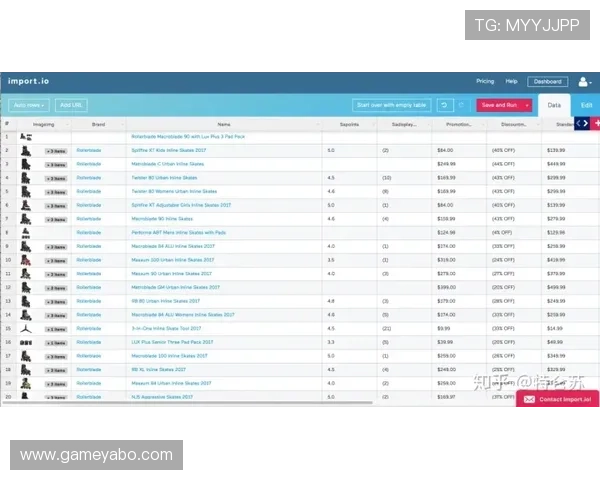Click the envelope icon in Contact import.io
The height and width of the screenshot is (480, 600).
click(529, 399)
